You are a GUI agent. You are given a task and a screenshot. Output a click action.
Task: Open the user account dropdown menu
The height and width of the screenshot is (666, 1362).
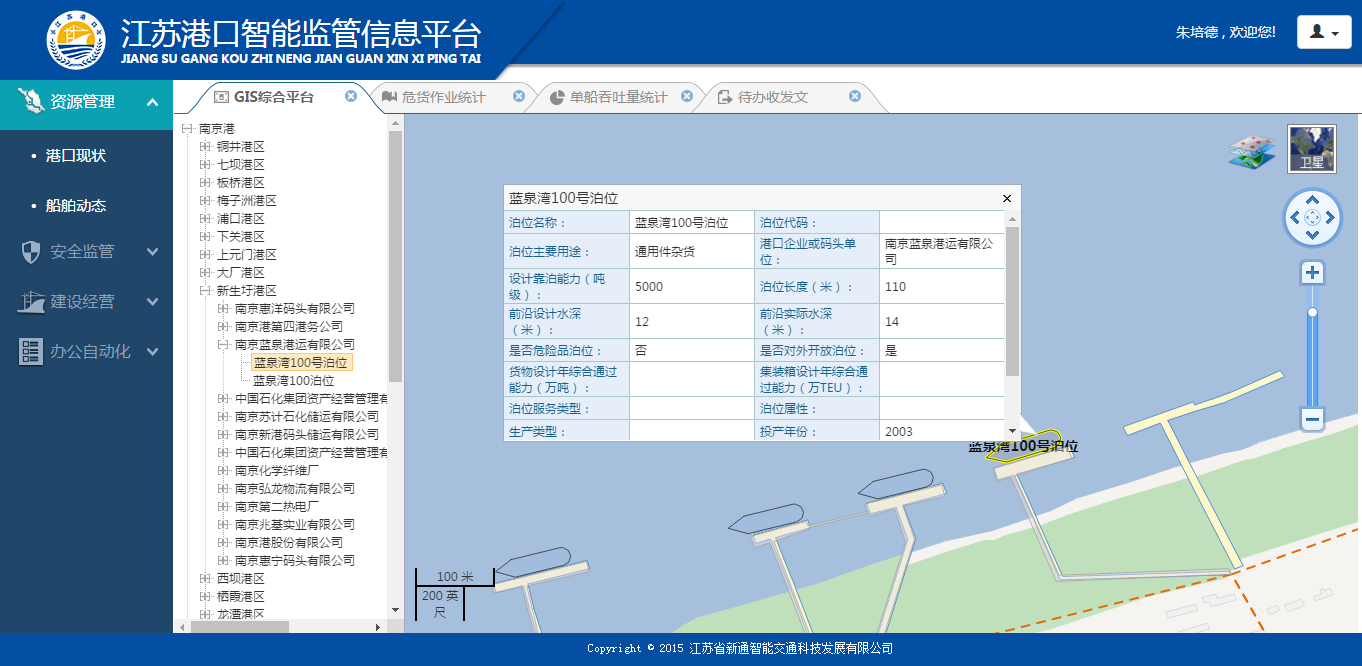(1324, 32)
